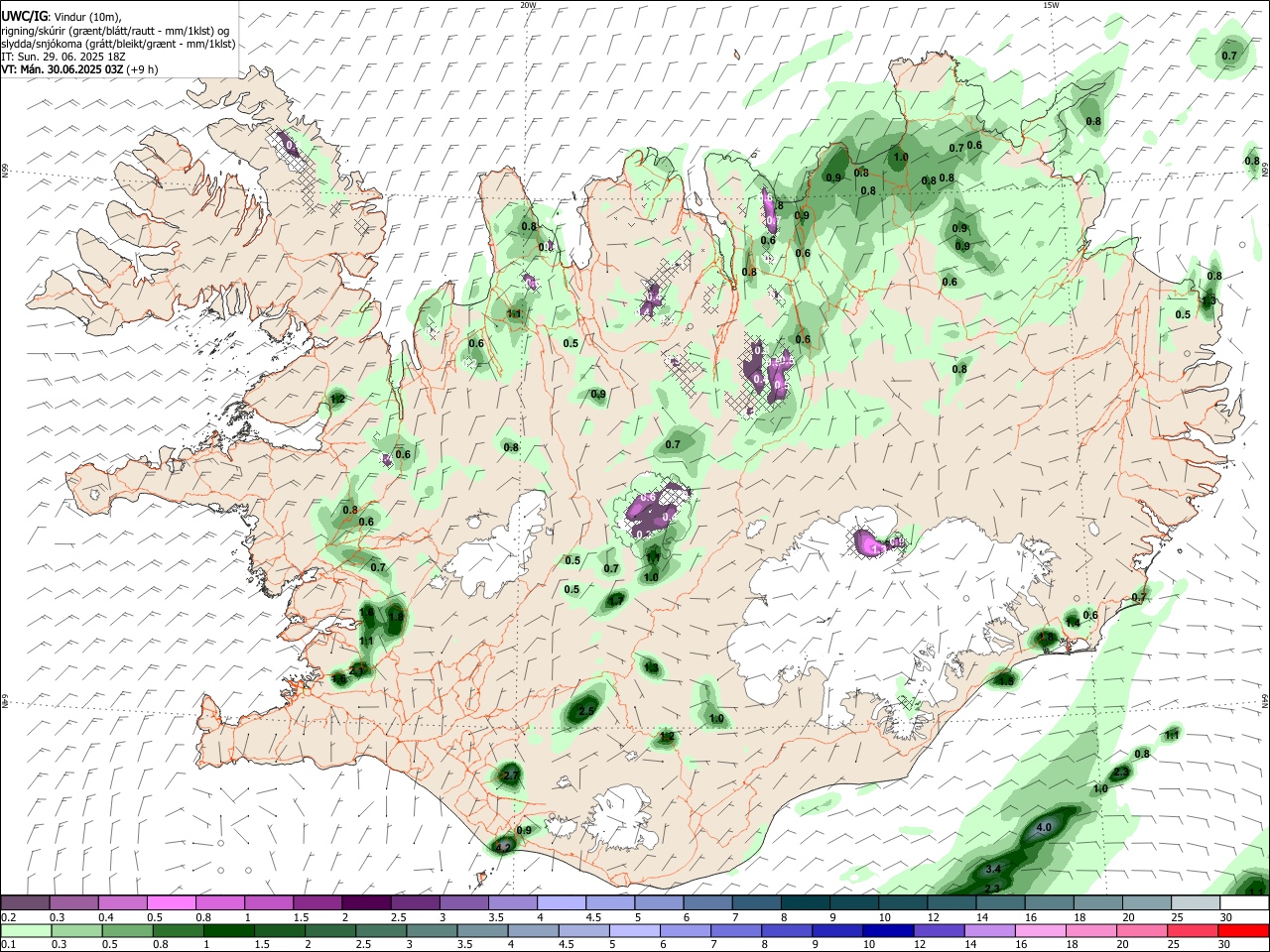Click the '3.4' precipitation value on the map

click(x=995, y=869)
